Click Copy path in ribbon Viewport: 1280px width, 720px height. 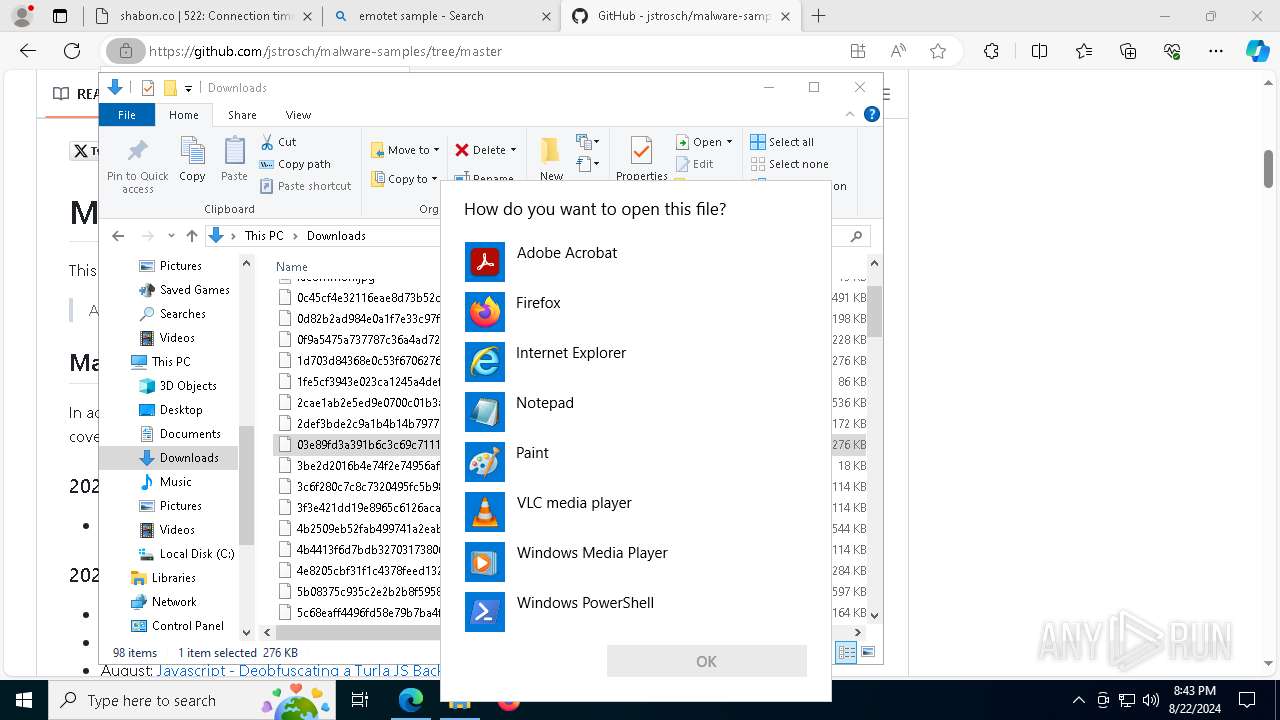tap(295, 164)
